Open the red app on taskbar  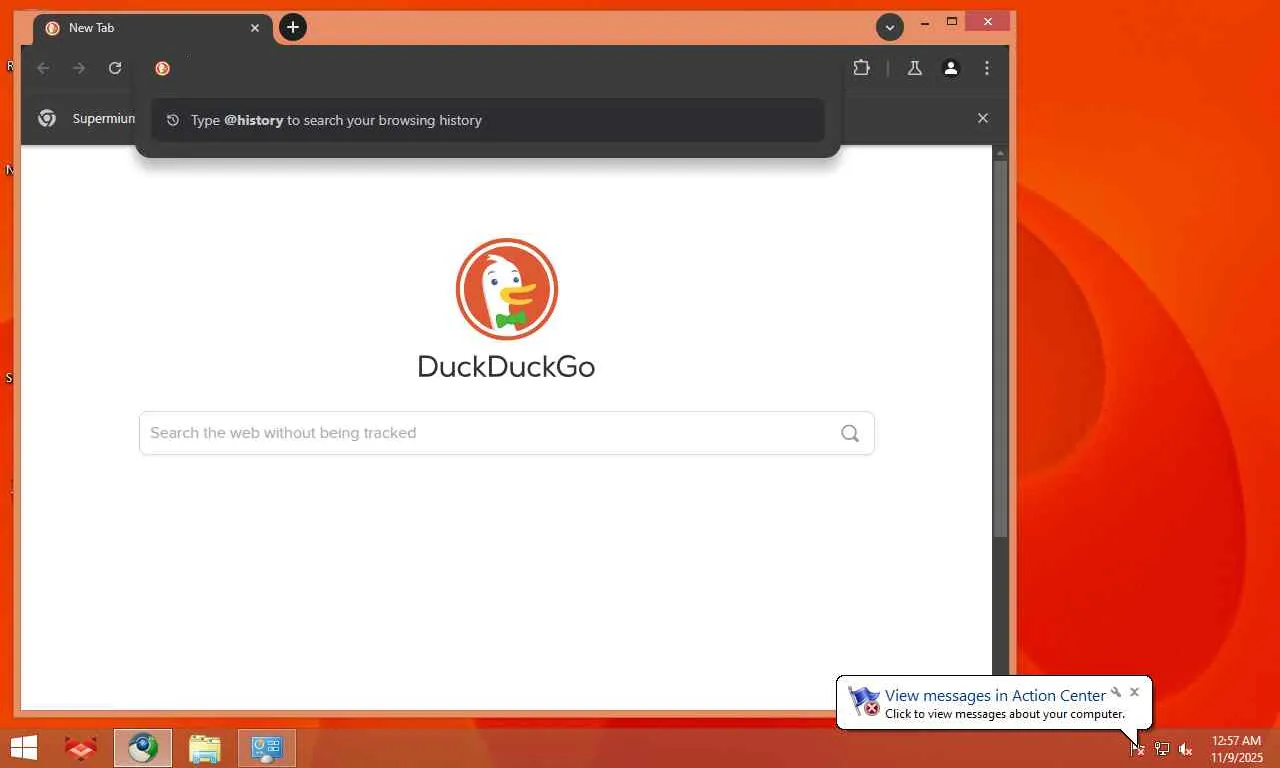pyautogui.click(x=80, y=748)
